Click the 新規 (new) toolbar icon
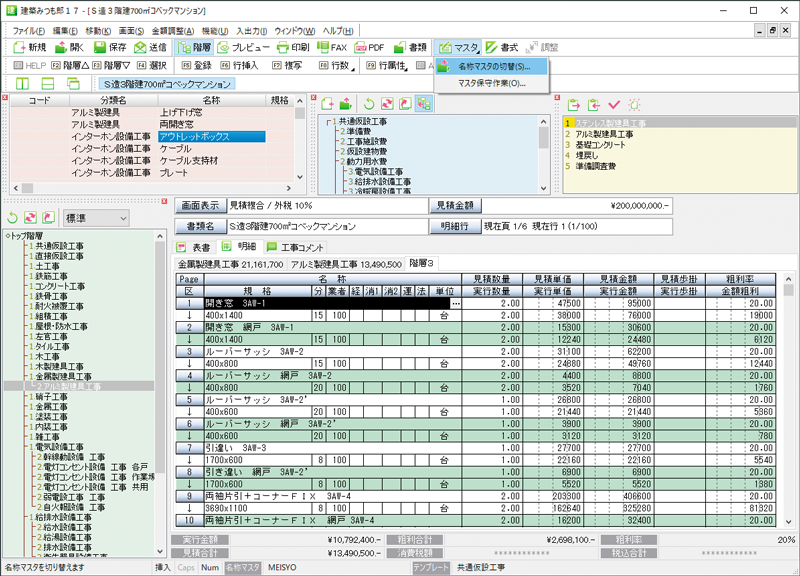 19,47
